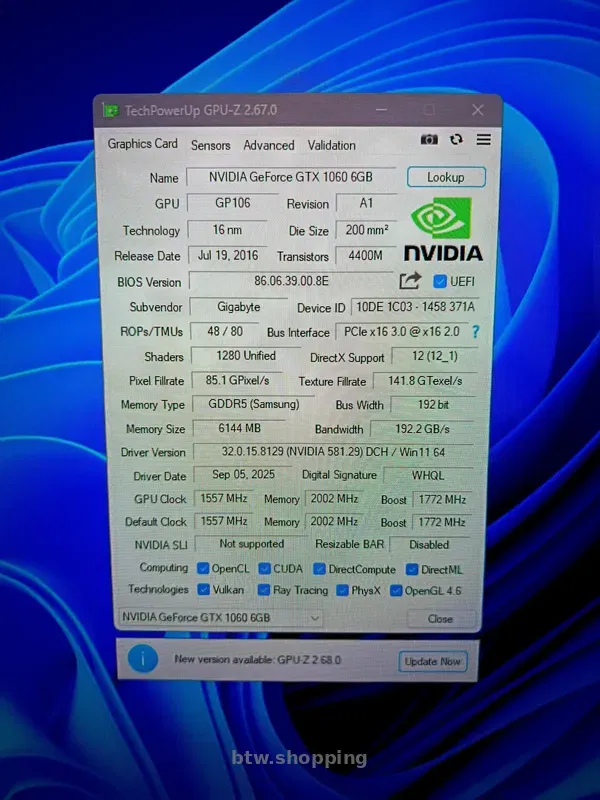
Task: Switch to the Sensors tab
Action: click(210, 145)
